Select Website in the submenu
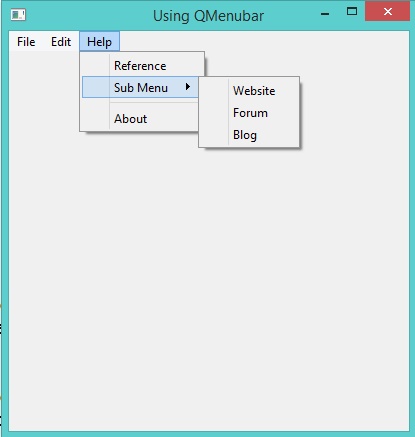The width and height of the screenshot is (415, 437). click(x=249, y=91)
